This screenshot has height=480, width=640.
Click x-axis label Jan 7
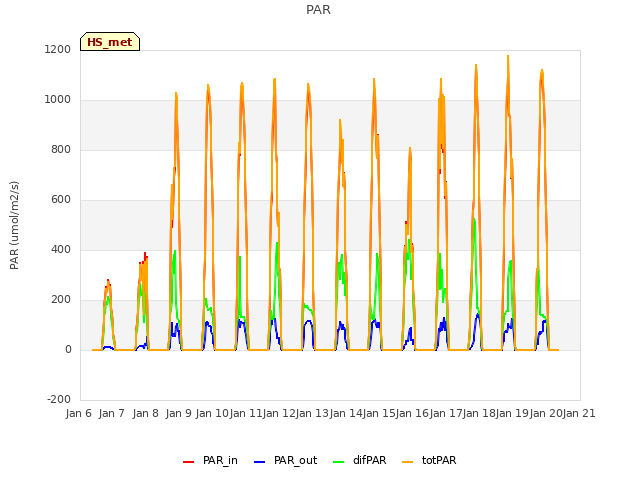pyautogui.click(x=111, y=413)
